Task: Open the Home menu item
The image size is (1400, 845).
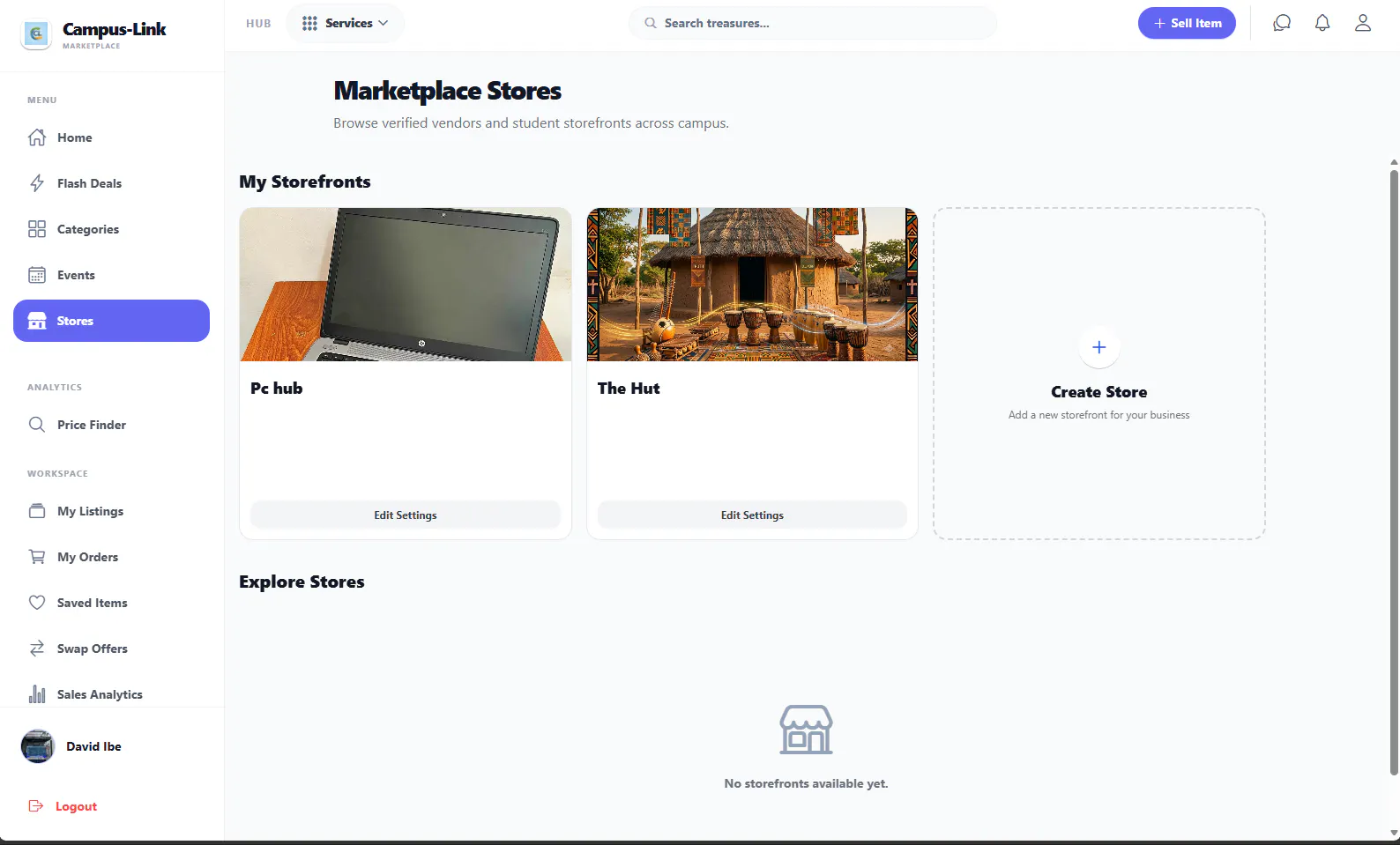Action: pos(112,137)
